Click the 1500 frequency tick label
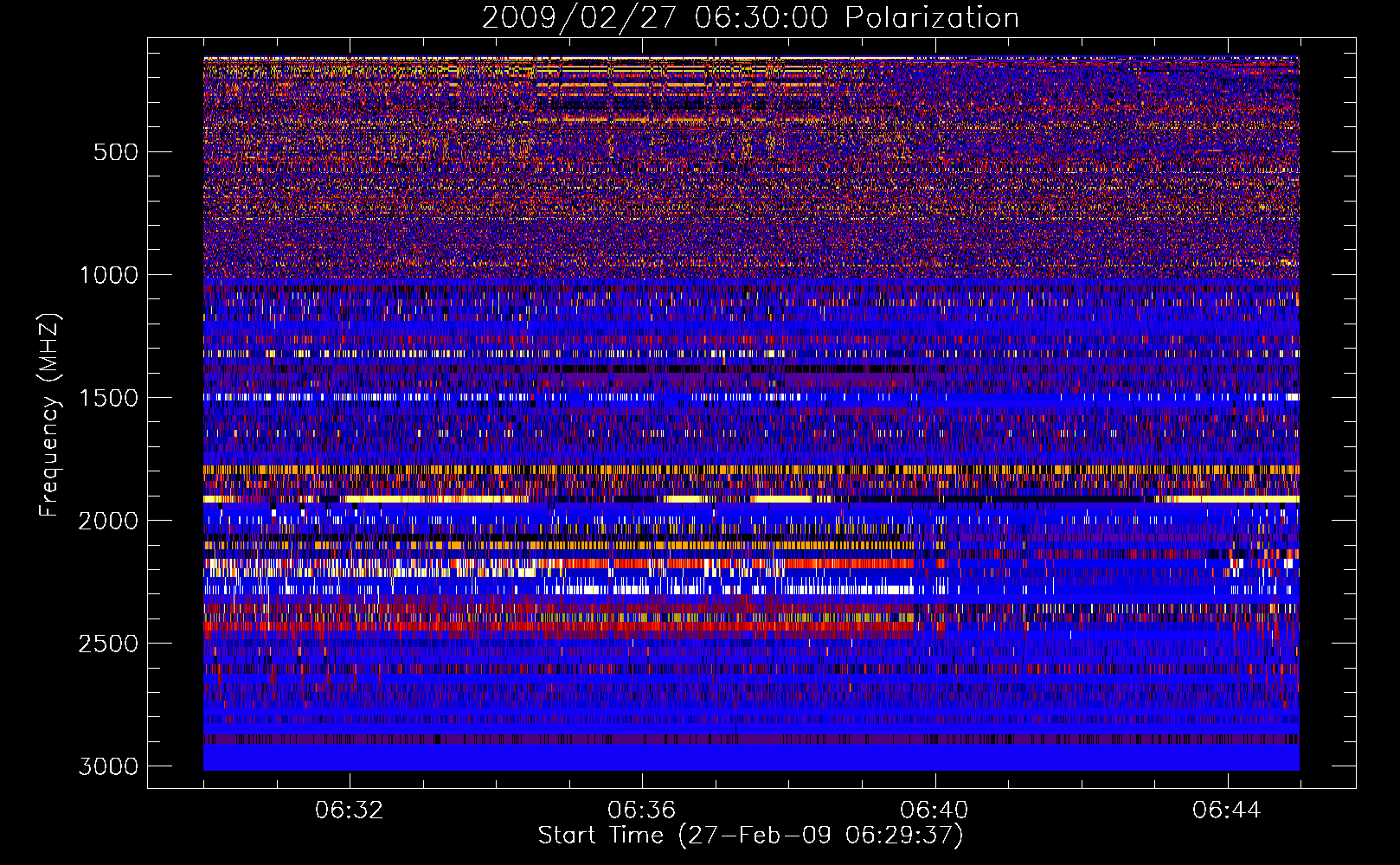The width and height of the screenshot is (1400, 865). pyautogui.click(x=108, y=398)
